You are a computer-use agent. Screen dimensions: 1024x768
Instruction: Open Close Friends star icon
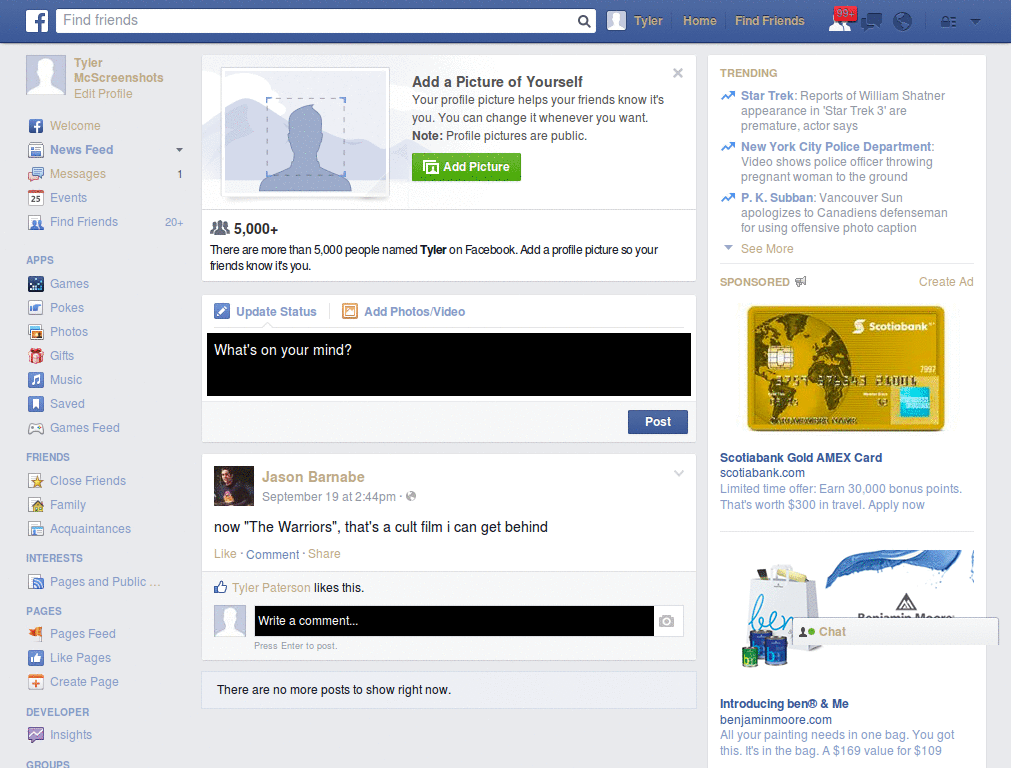coord(36,481)
